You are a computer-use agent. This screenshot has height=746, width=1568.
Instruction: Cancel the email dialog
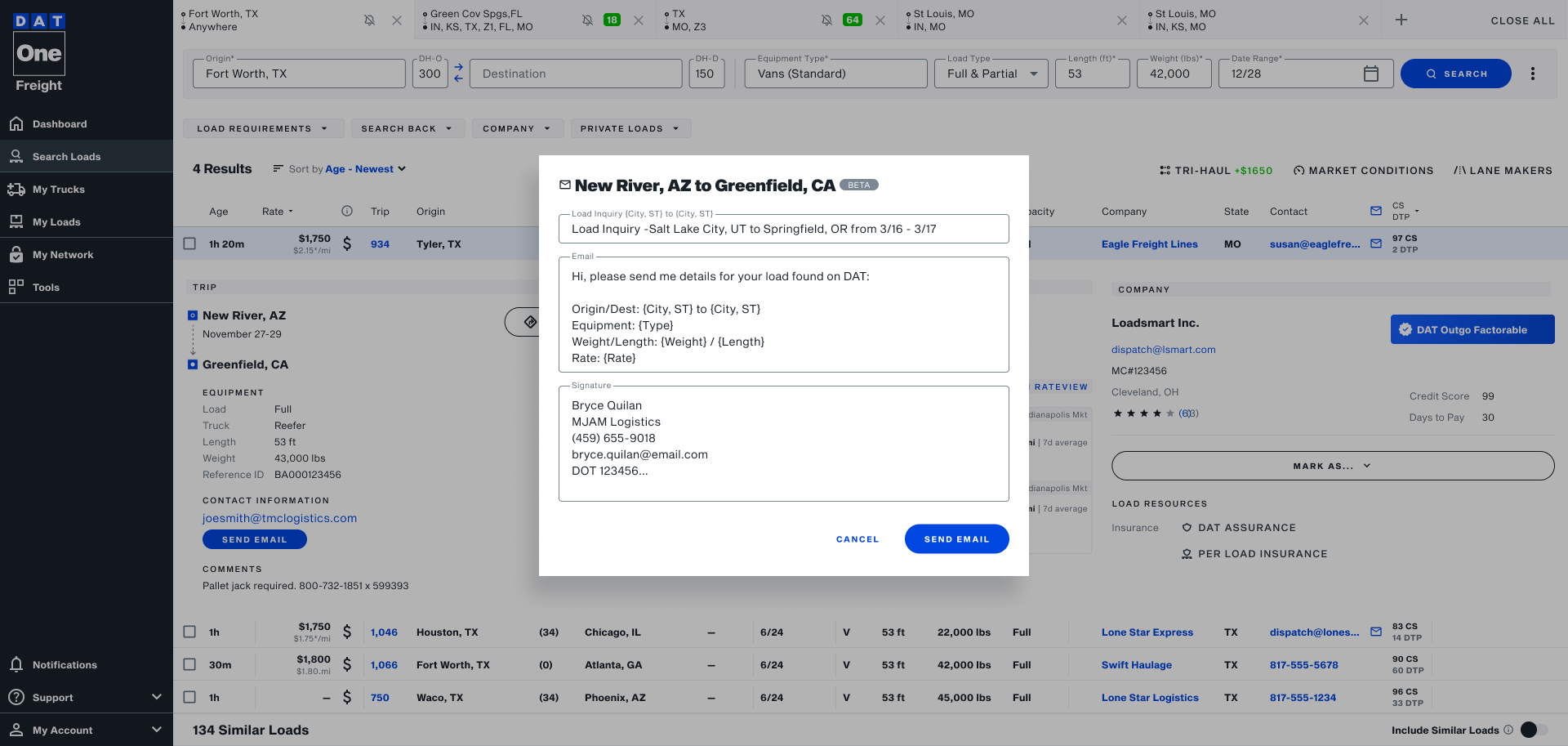(857, 539)
